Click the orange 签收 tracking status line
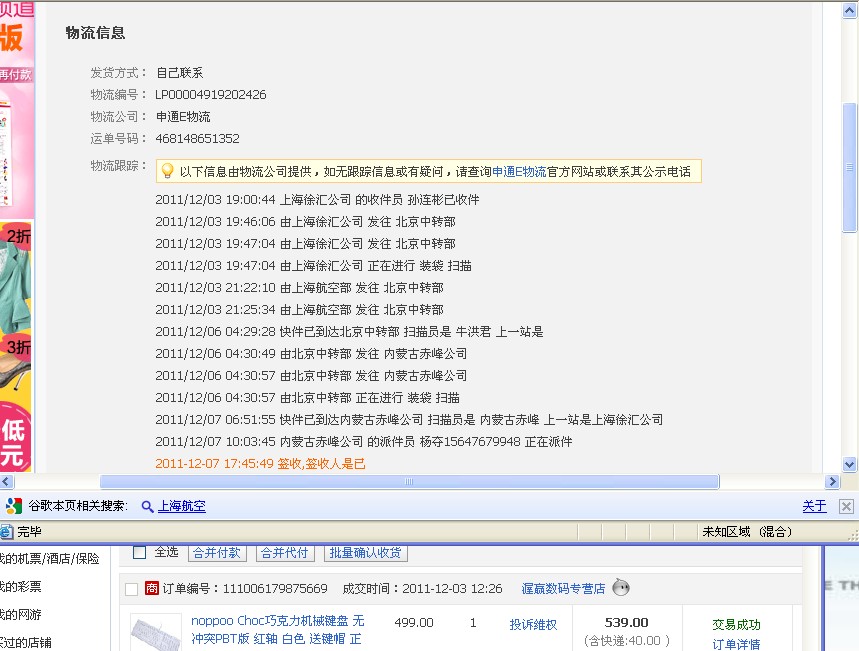The height and width of the screenshot is (651, 859). click(x=260, y=464)
